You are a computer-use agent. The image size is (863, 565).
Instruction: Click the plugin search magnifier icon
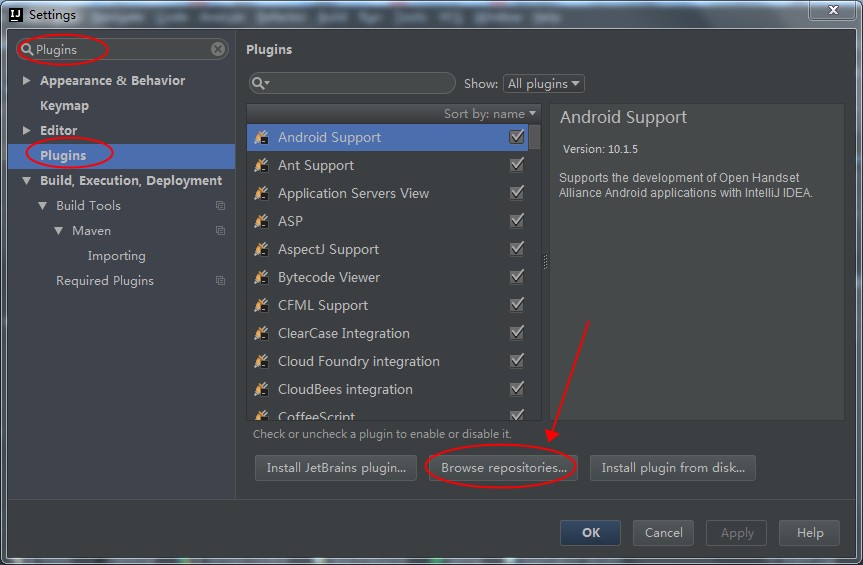pos(259,84)
